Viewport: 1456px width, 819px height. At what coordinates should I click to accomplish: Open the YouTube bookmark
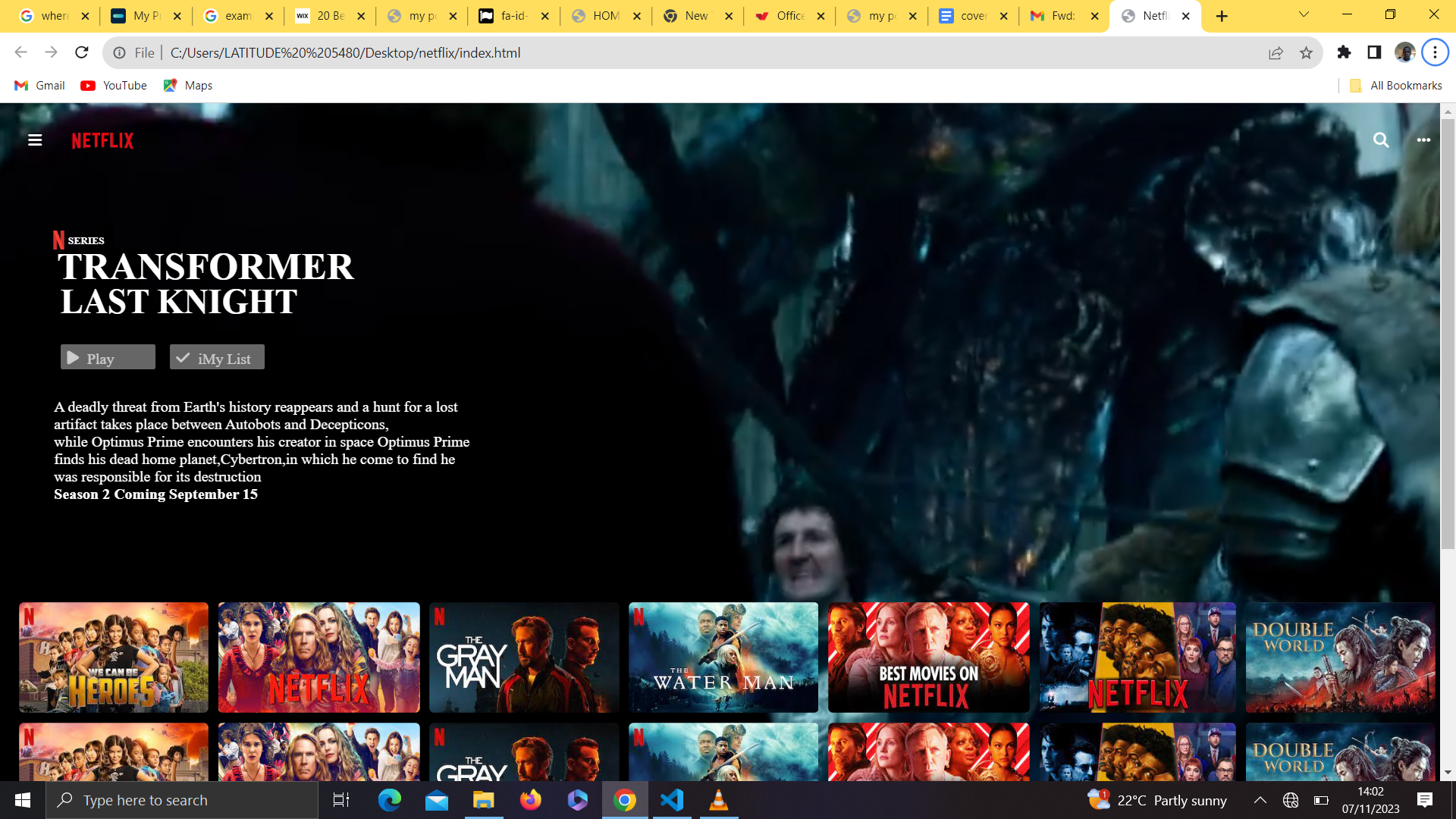coord(114,86)
